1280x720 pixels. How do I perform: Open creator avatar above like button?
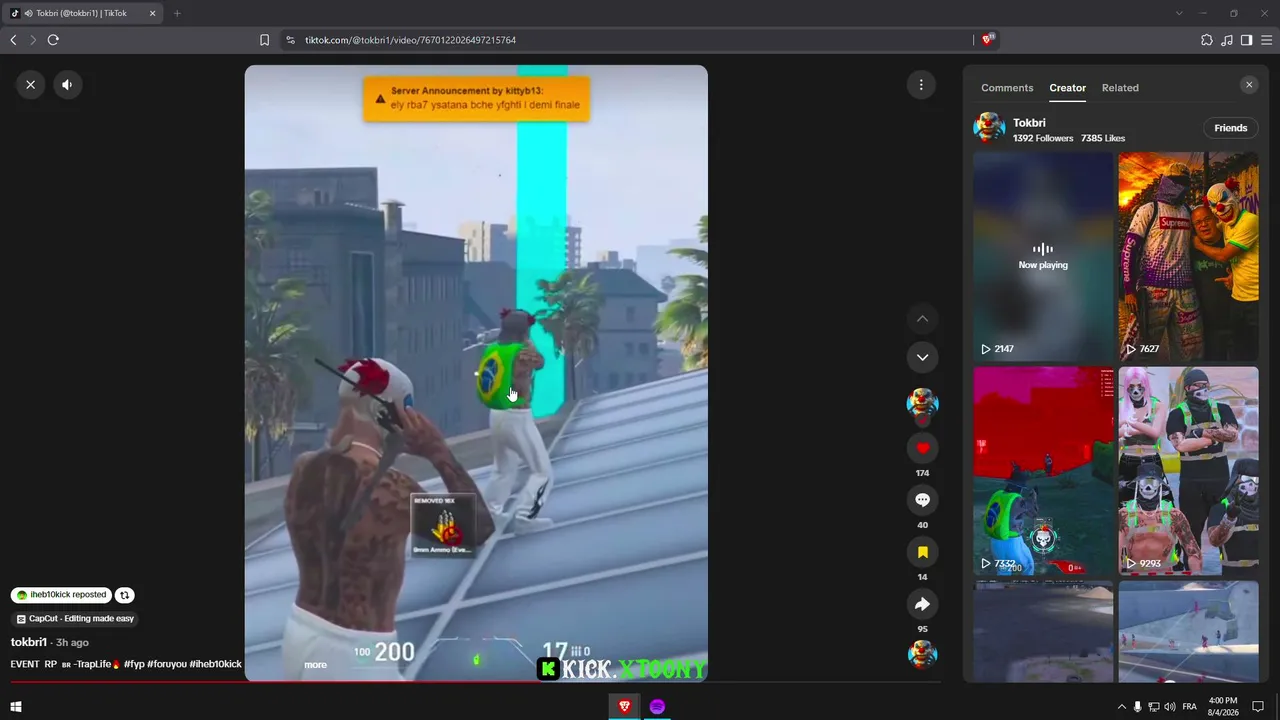coord(922,404)
